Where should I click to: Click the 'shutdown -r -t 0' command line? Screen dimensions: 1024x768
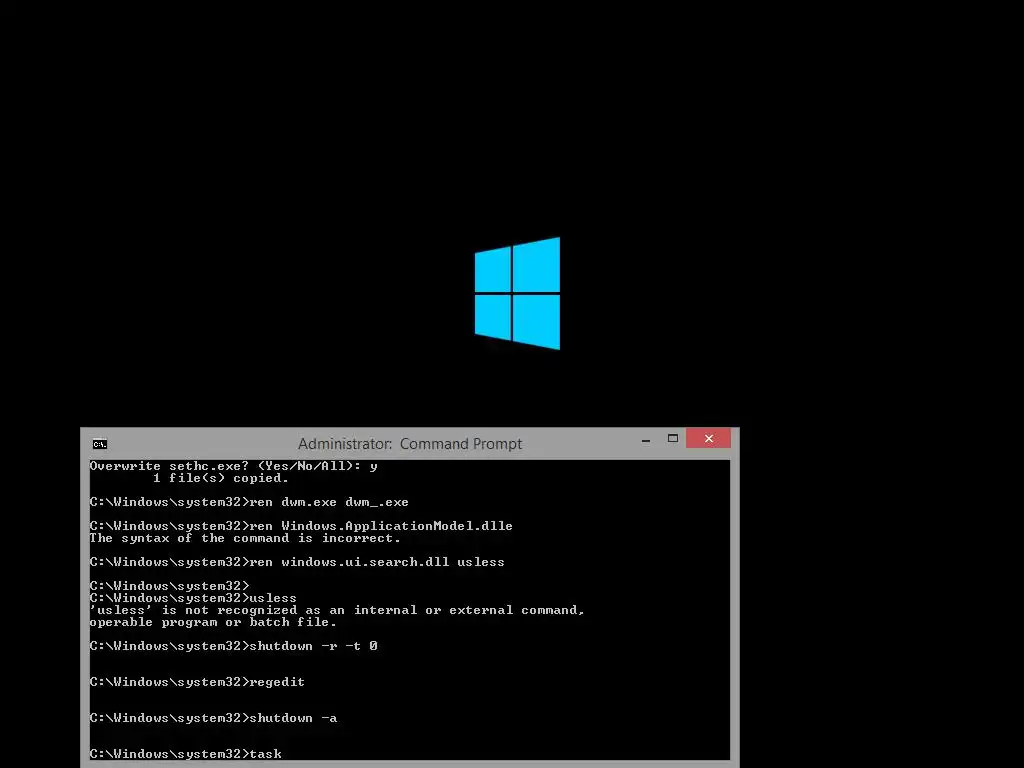point(234,646)
